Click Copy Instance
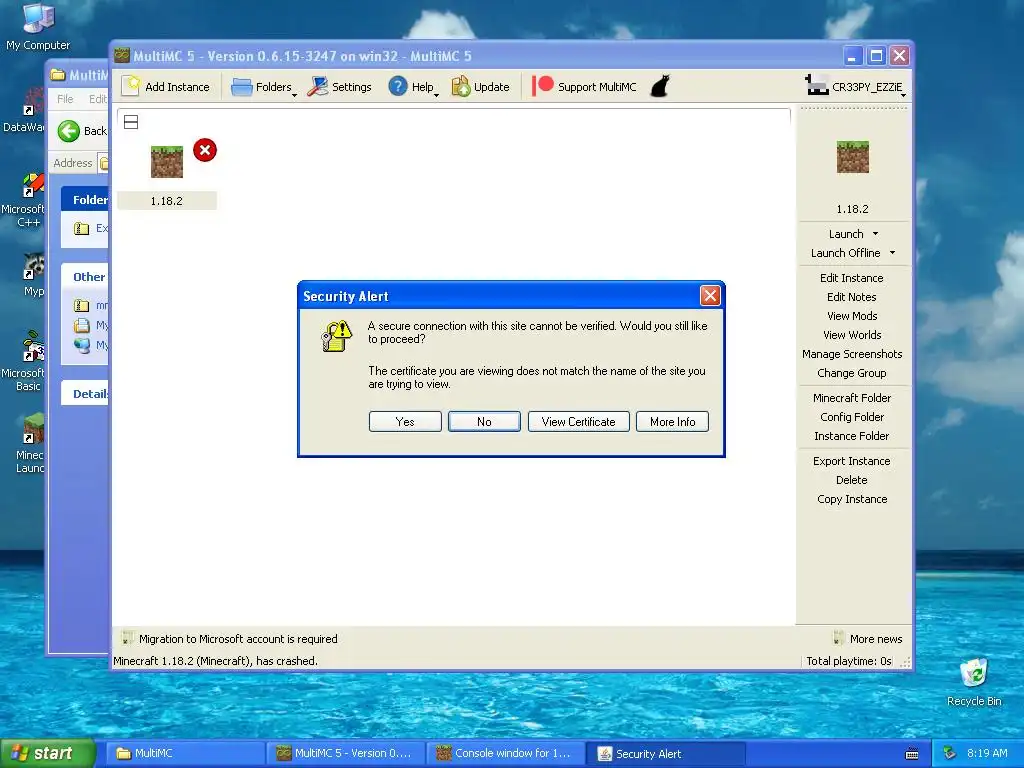Viewport: 1024px width, 768px height. point(852,498)
